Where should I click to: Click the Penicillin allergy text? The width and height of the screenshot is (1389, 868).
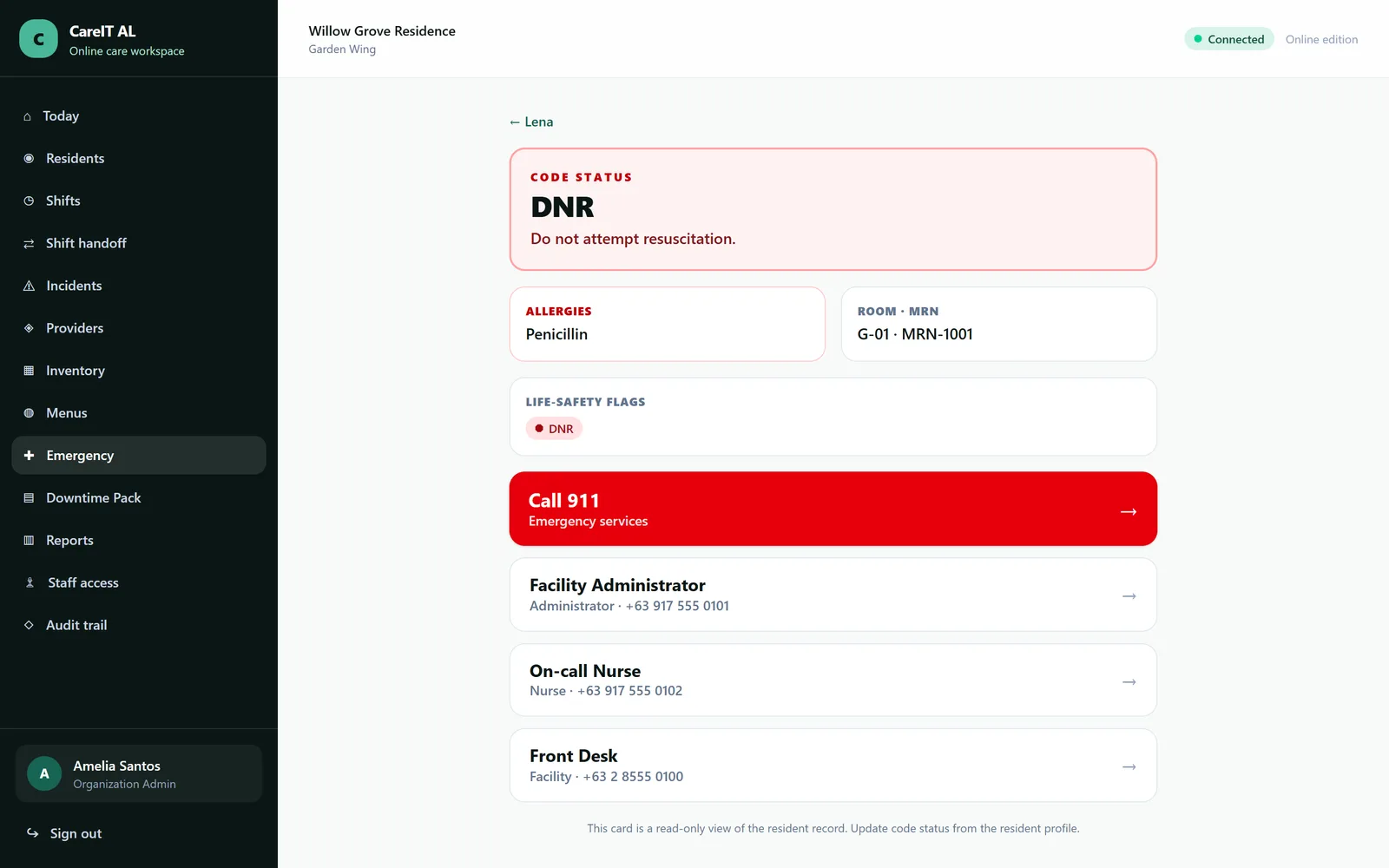tap(556, 335)
